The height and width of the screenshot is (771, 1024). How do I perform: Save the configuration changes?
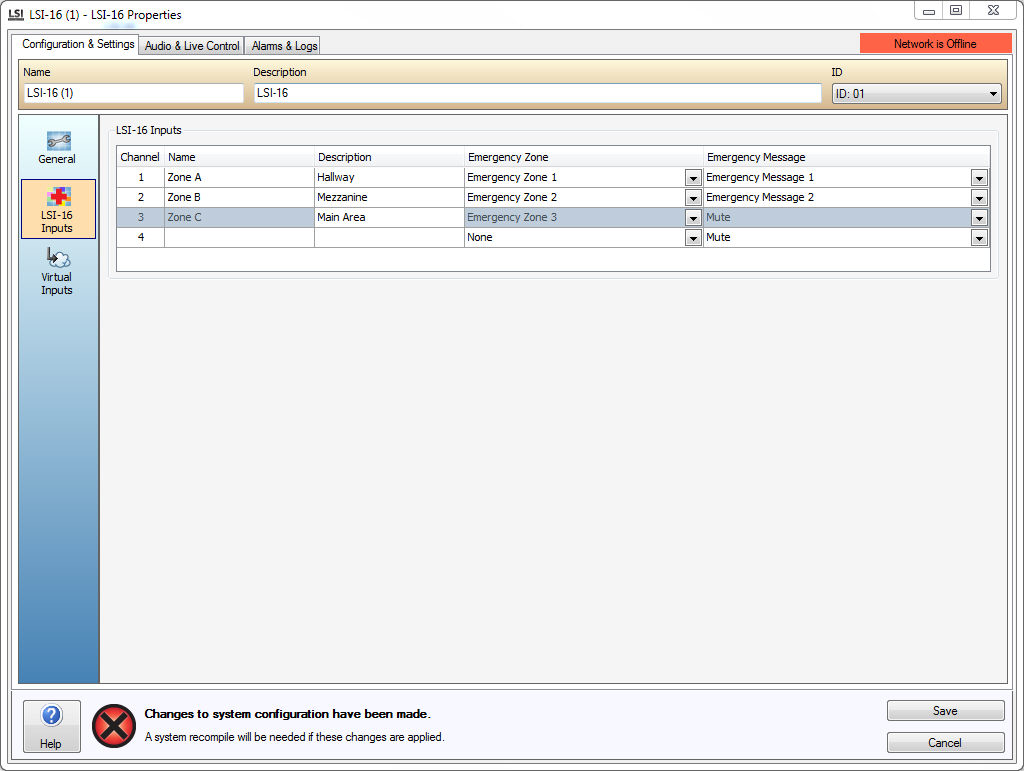[x=945, y=710]
